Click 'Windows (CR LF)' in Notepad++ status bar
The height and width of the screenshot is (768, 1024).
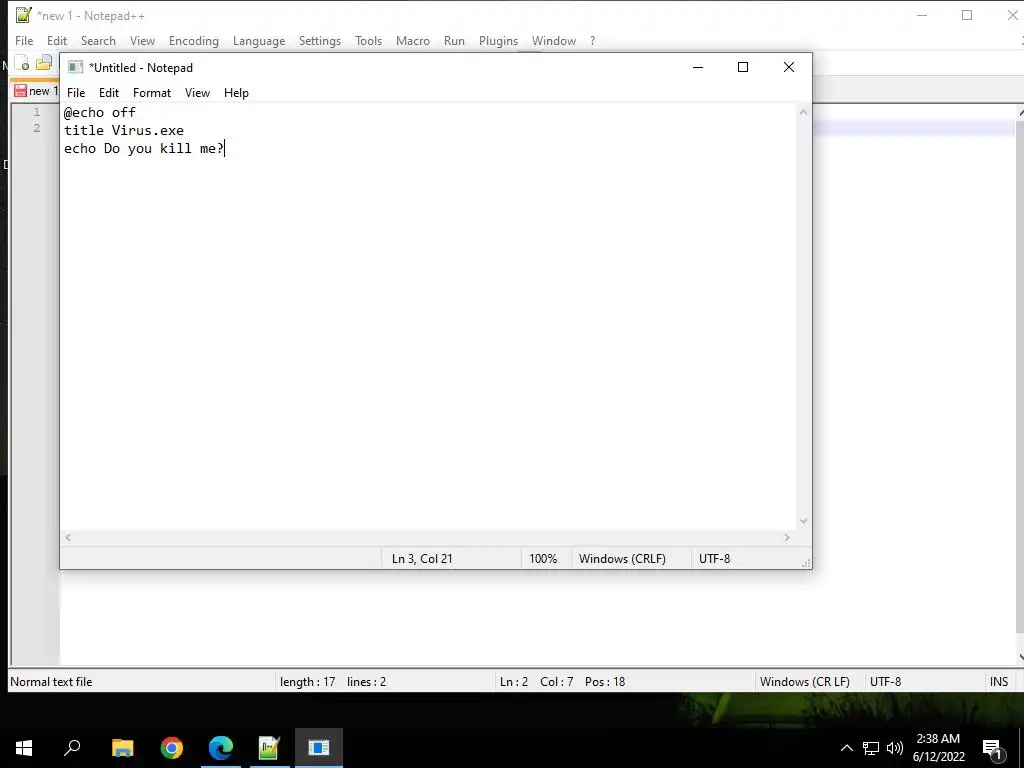click(805, 682)
